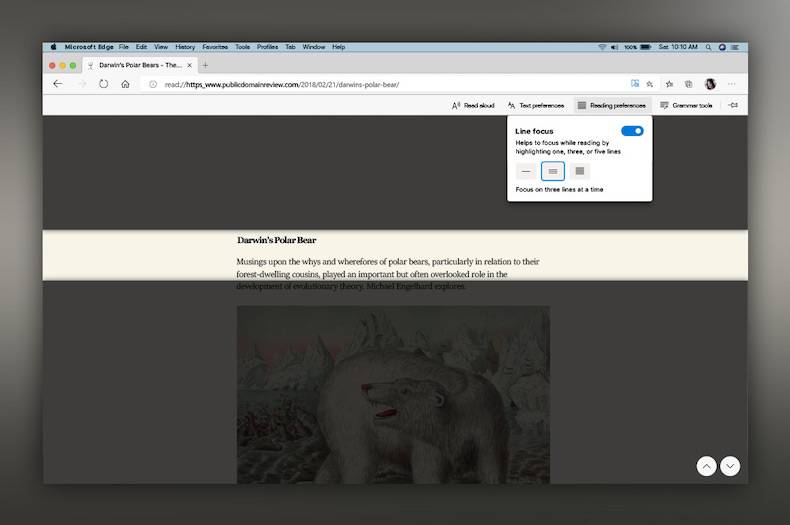The width and height of the screenshot is (790, 525).
Task: Click the user profile avatar
Action: (710, 84)
